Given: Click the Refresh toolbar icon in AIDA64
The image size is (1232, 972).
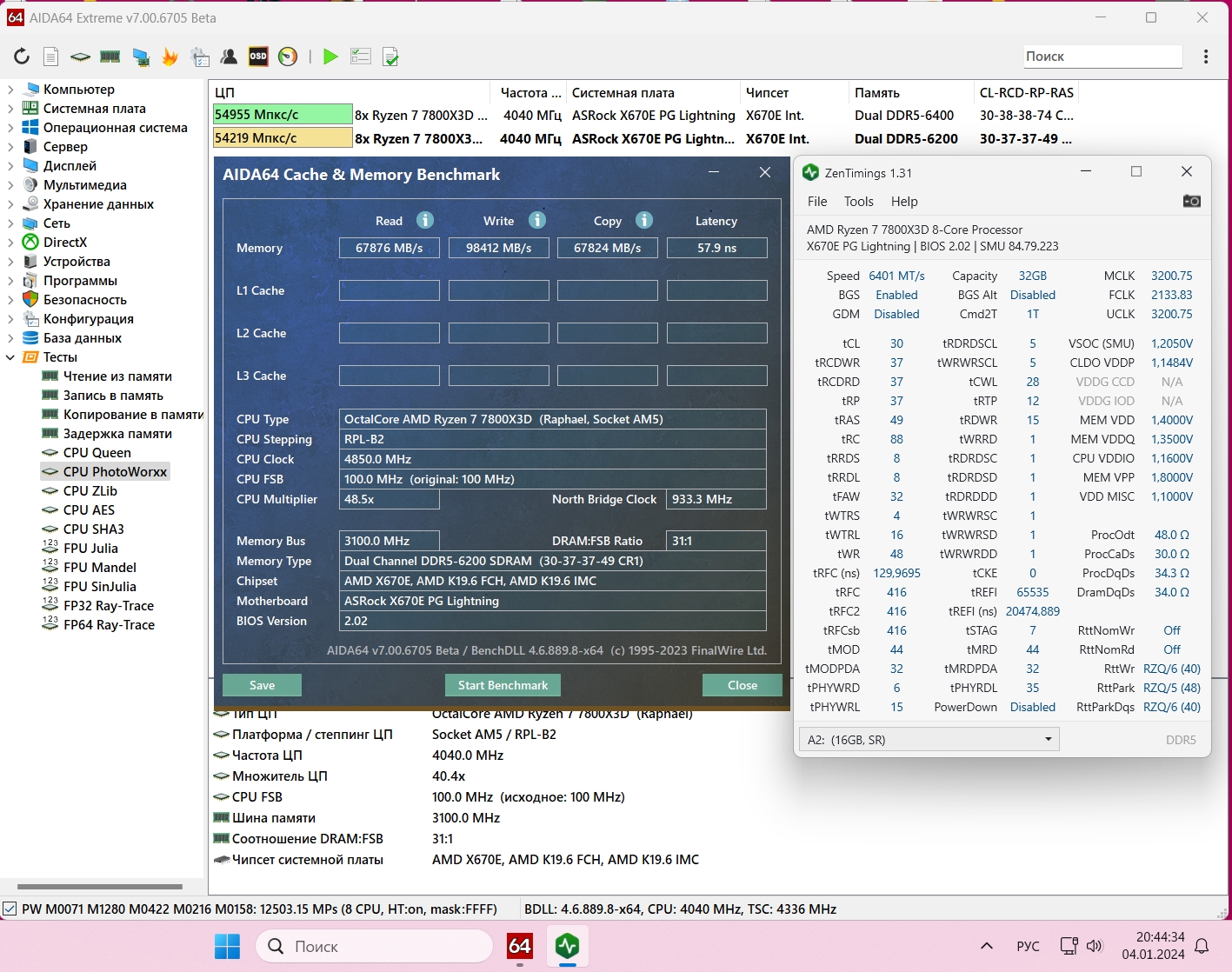Looking at the screenshot, I should pos(22,57).
